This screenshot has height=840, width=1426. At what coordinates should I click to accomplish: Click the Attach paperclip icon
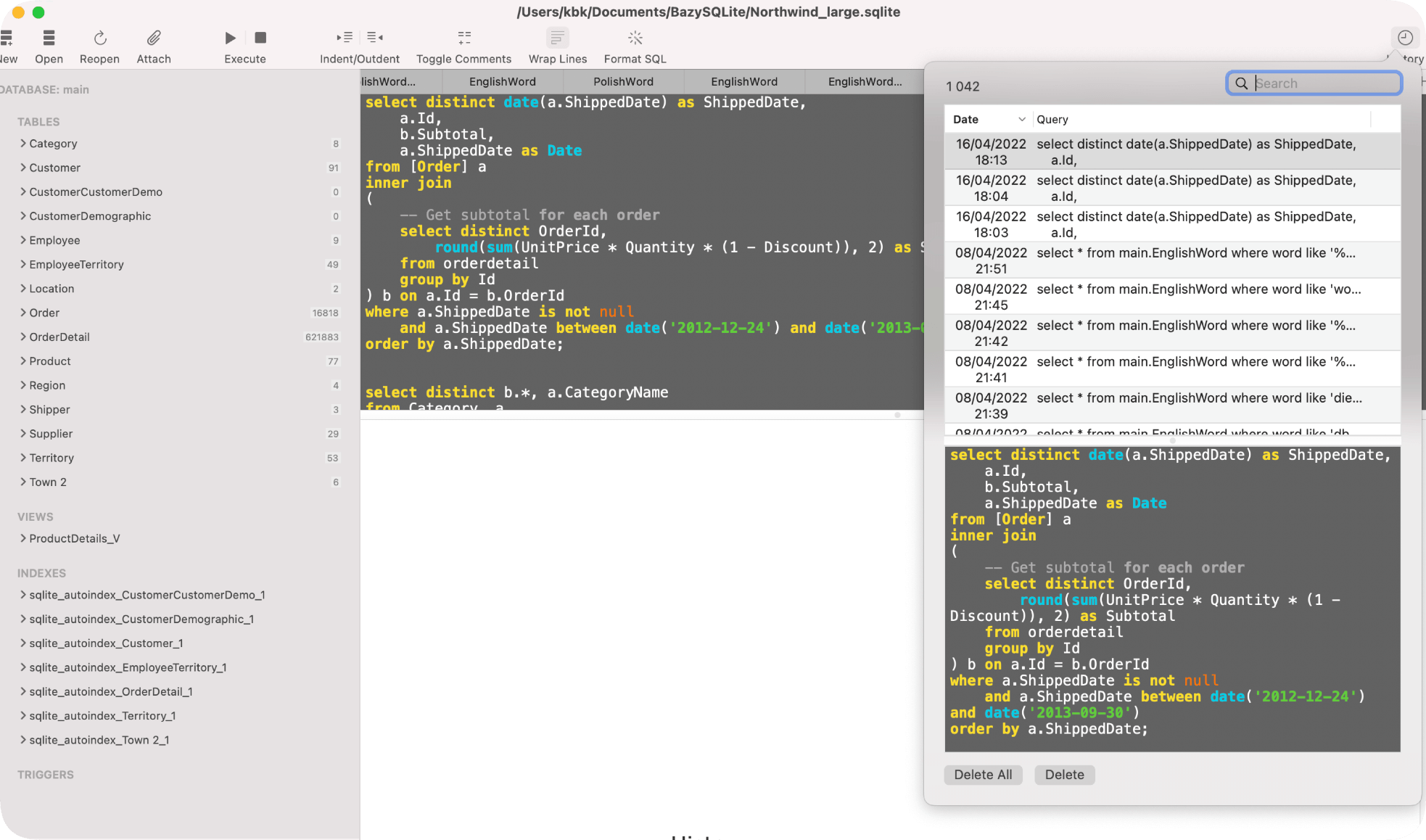pyautogui.click(x=154, y=38)
